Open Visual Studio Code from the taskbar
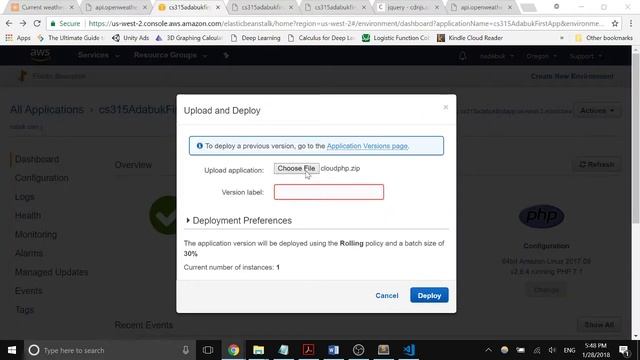The image size is (640, 360). pyautogui.click(x=408, y=350)
